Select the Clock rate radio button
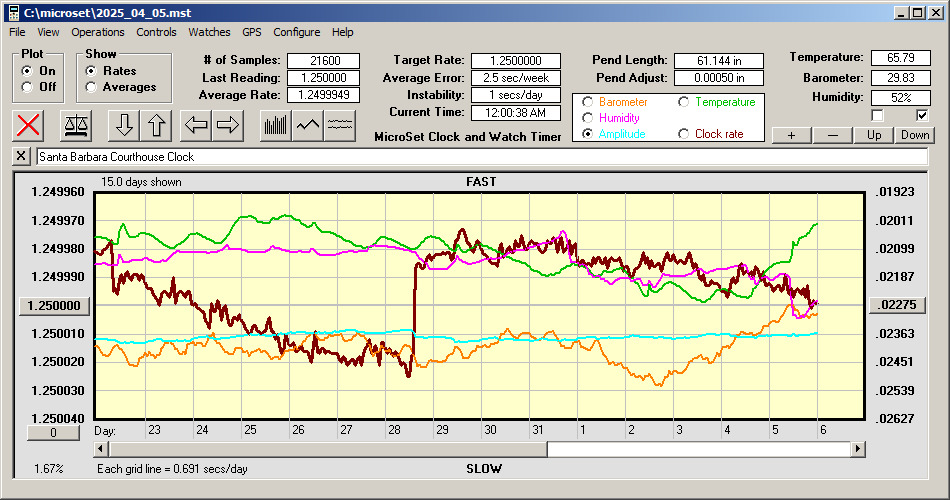The image size is (950, 500). pos(684,134)
